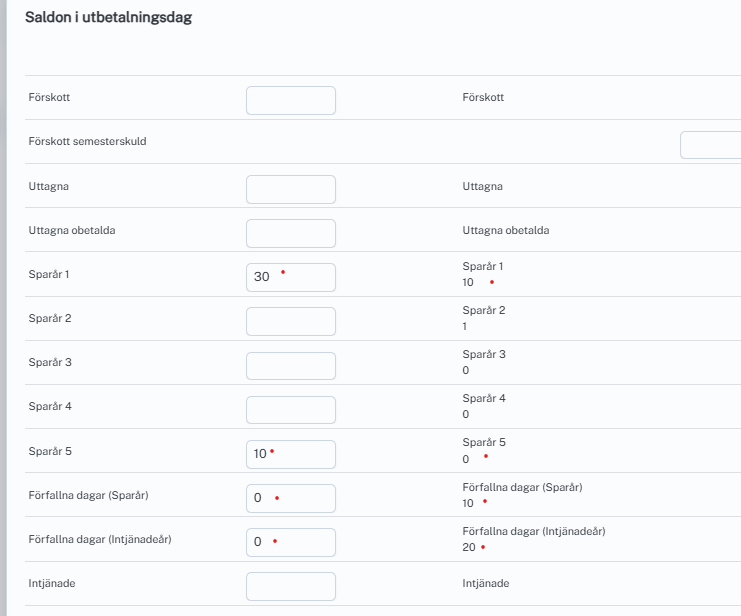
Task: Select the empty Sparår 4 input field
Action: pos(290,409)
